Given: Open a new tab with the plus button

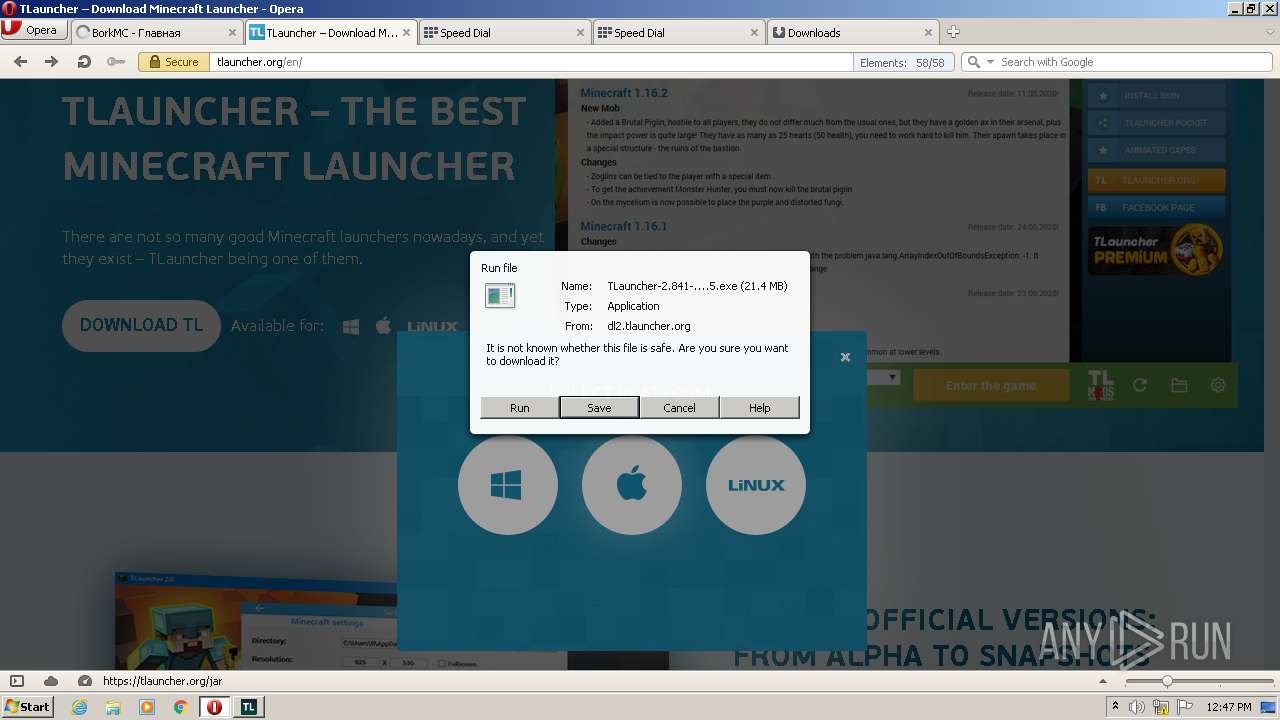Looking at the screenshot, I should tap(953, 32).
